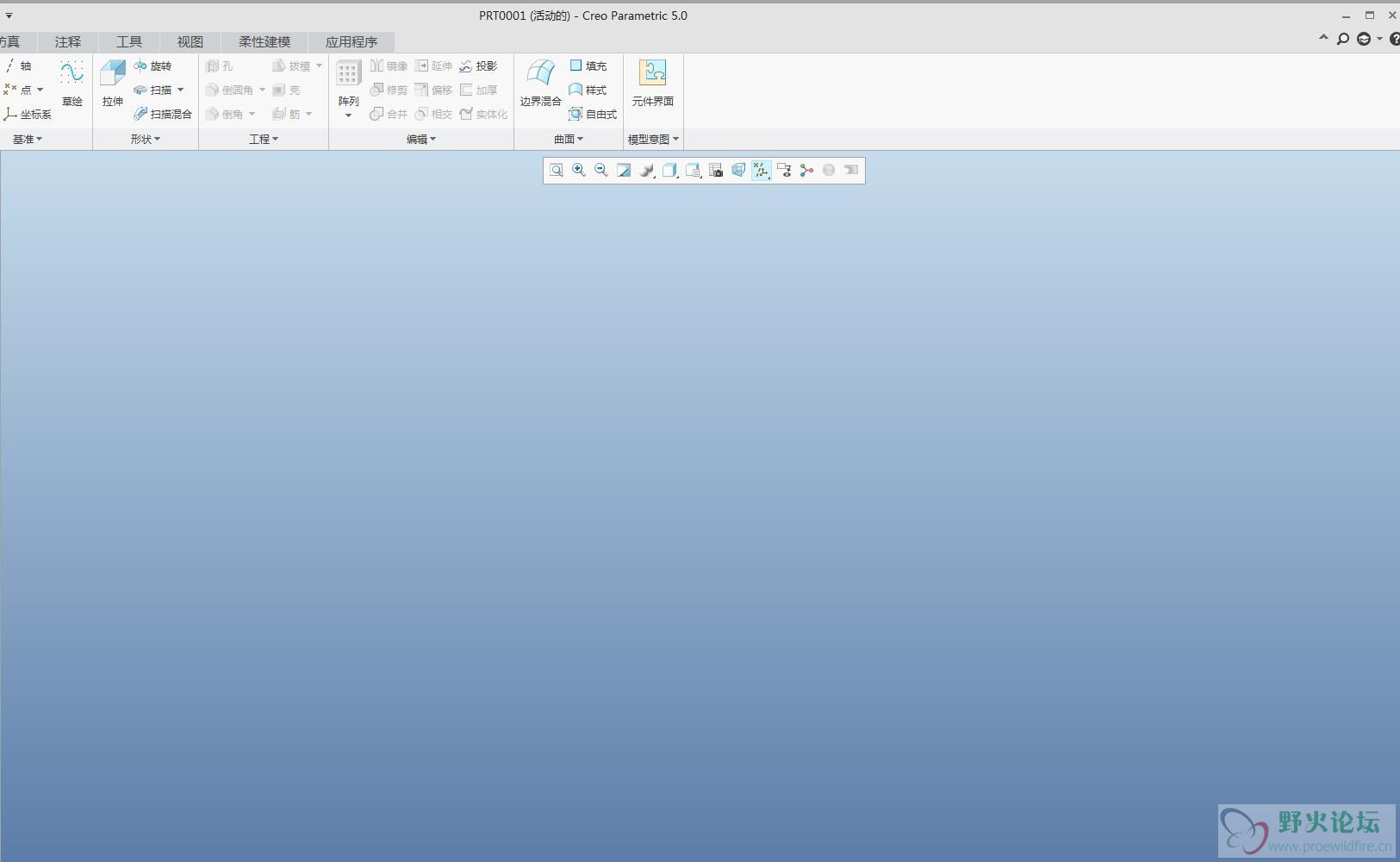Click the 实体化 (Solidify) tool
This screenshot has width=1400, height=862.
(x=483, y=114)
